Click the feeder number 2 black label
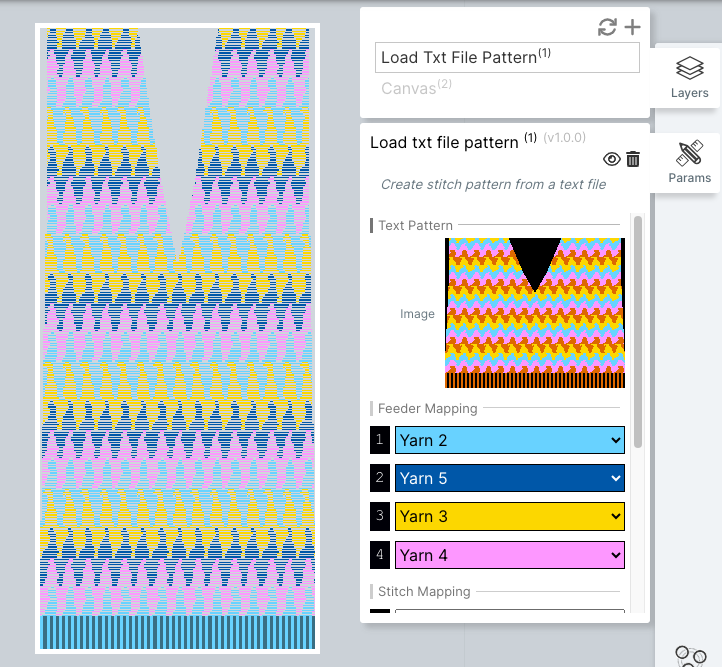The image size is (722, 667). [380, 478]
